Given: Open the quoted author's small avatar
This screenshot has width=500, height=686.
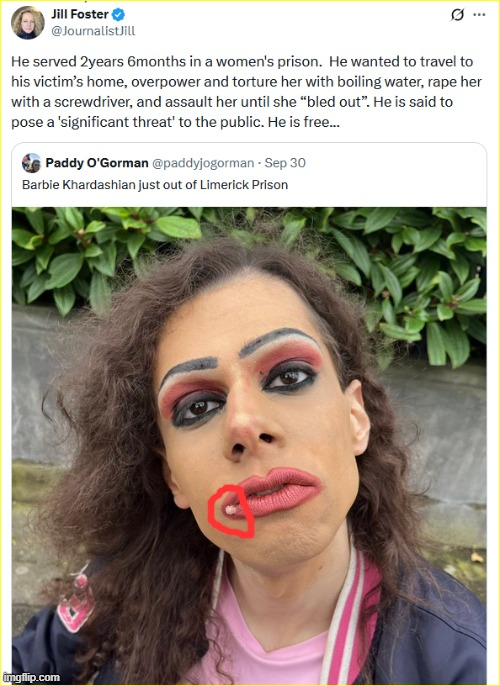Looking at the screenshot, I should (31, 163).
